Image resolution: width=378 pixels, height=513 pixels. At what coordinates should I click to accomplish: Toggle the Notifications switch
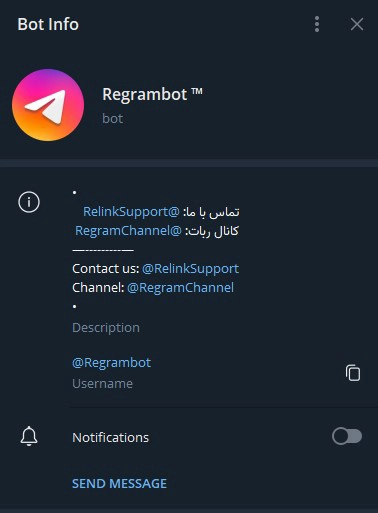347,436
